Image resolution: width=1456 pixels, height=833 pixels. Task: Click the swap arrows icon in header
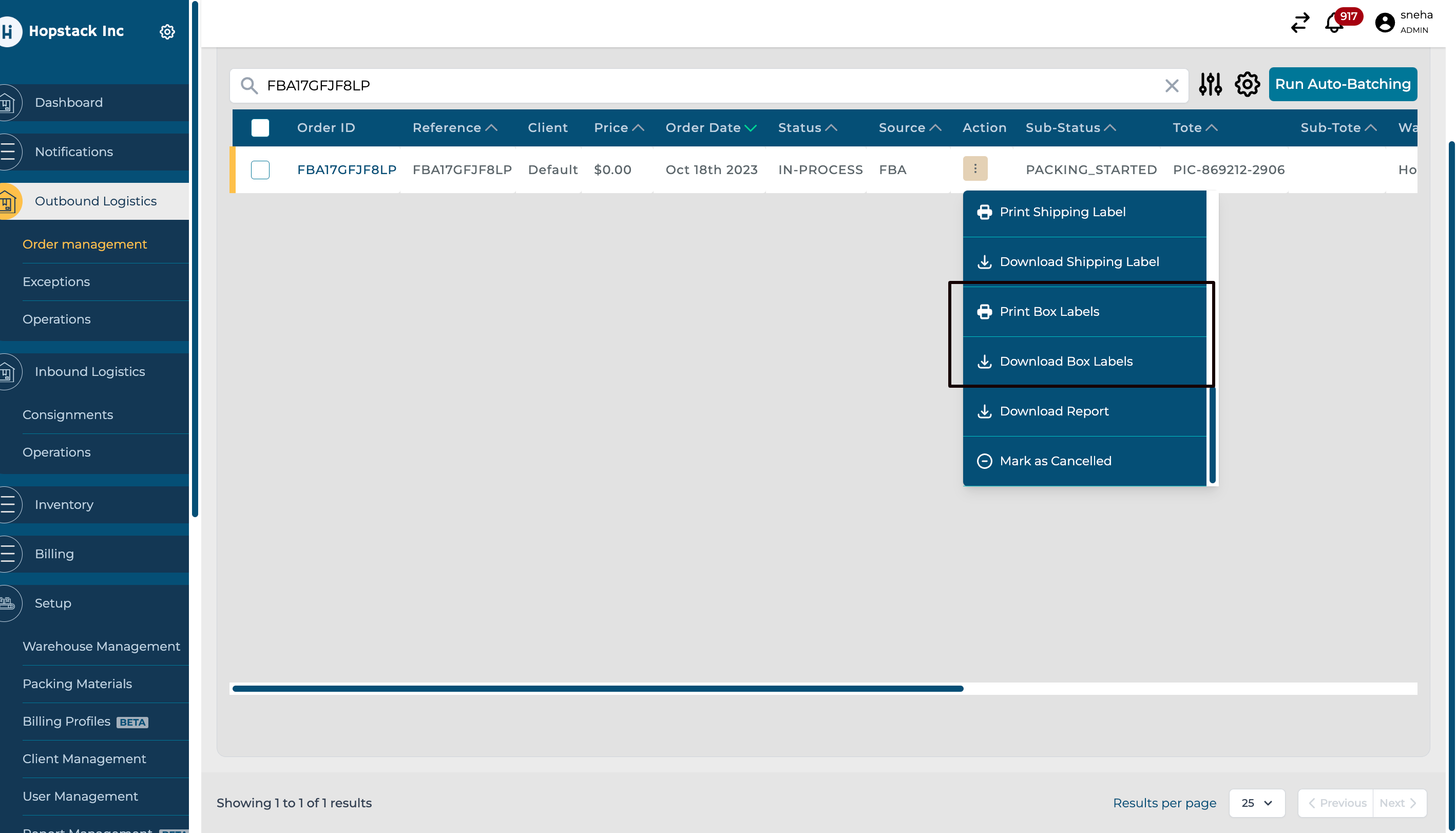[x=1299, y=23]
